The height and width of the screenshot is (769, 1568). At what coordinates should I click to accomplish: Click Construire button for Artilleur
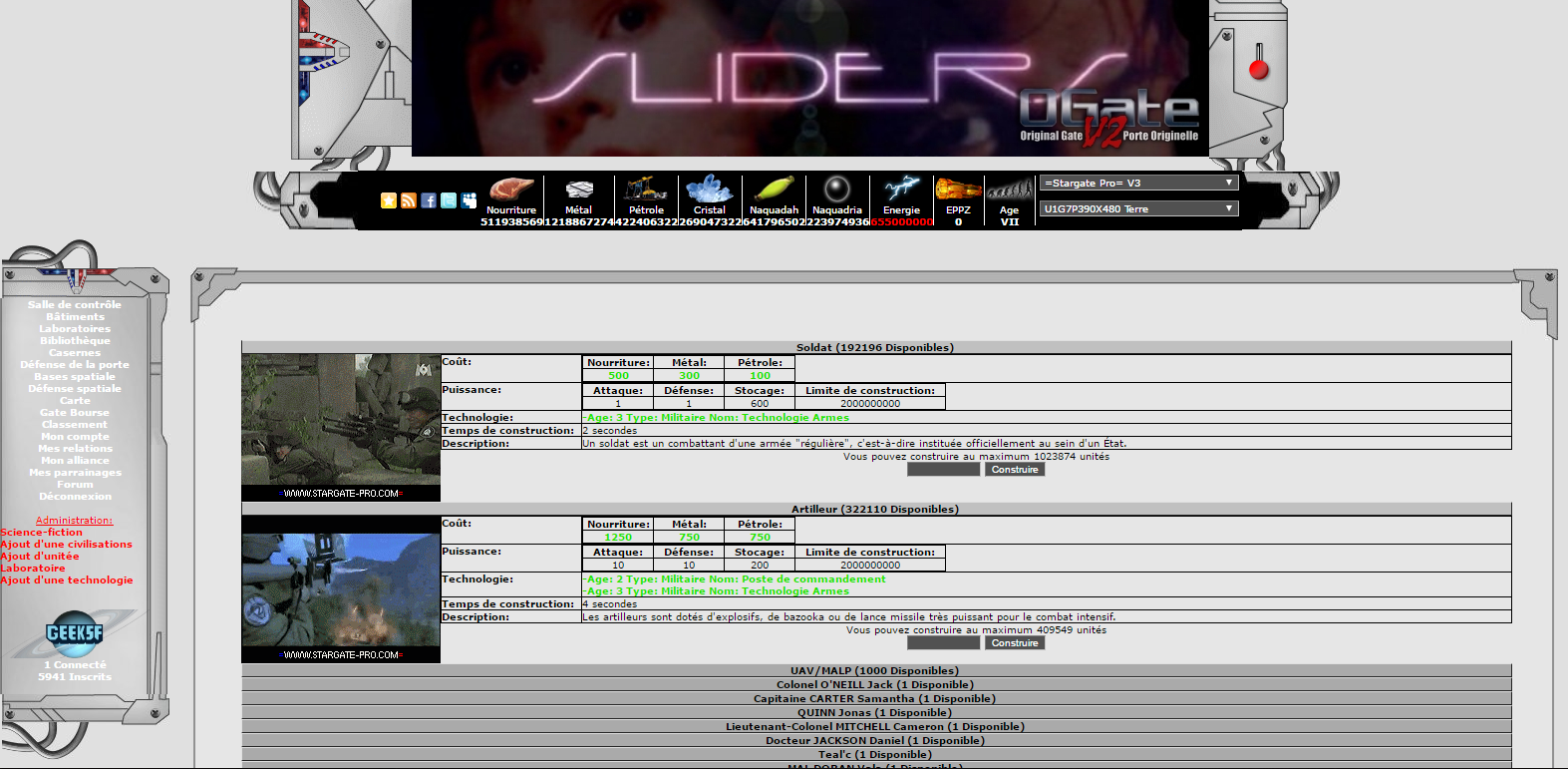(x=1015, y=643)
